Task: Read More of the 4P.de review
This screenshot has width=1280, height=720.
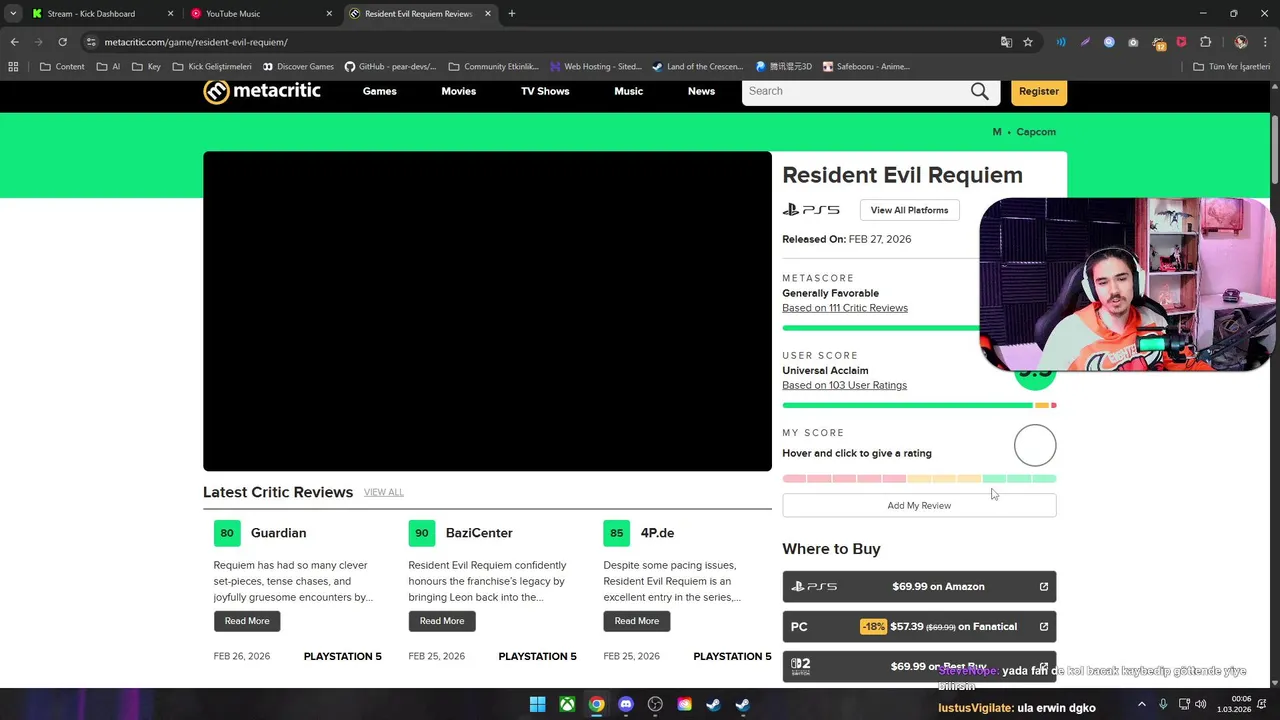Action: pyautogui.click(x=637, y=621)
